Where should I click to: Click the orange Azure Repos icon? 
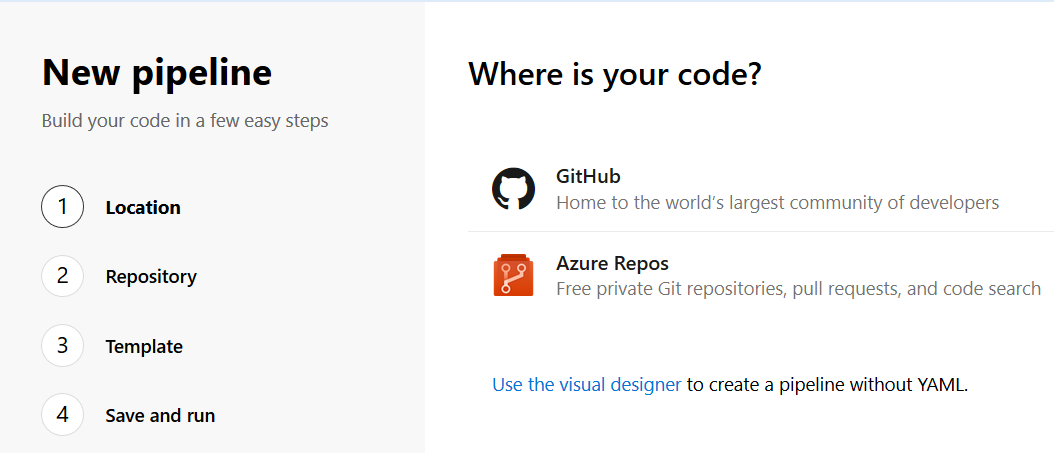pos(513,276)
